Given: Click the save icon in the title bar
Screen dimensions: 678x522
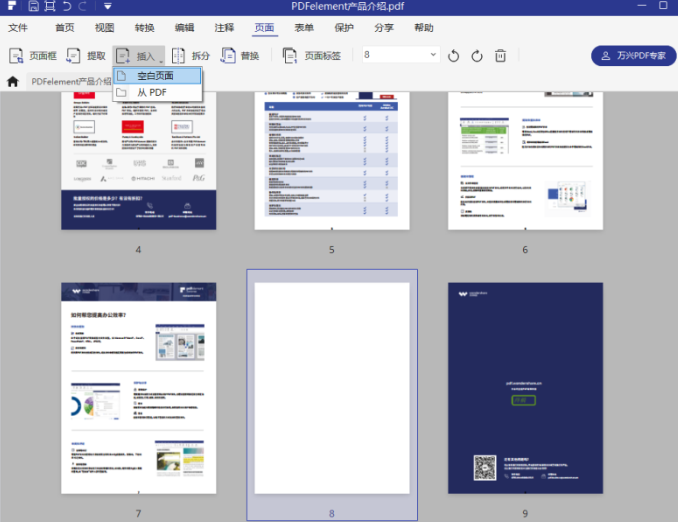Looking at the screenshot, I should [34, 7].
